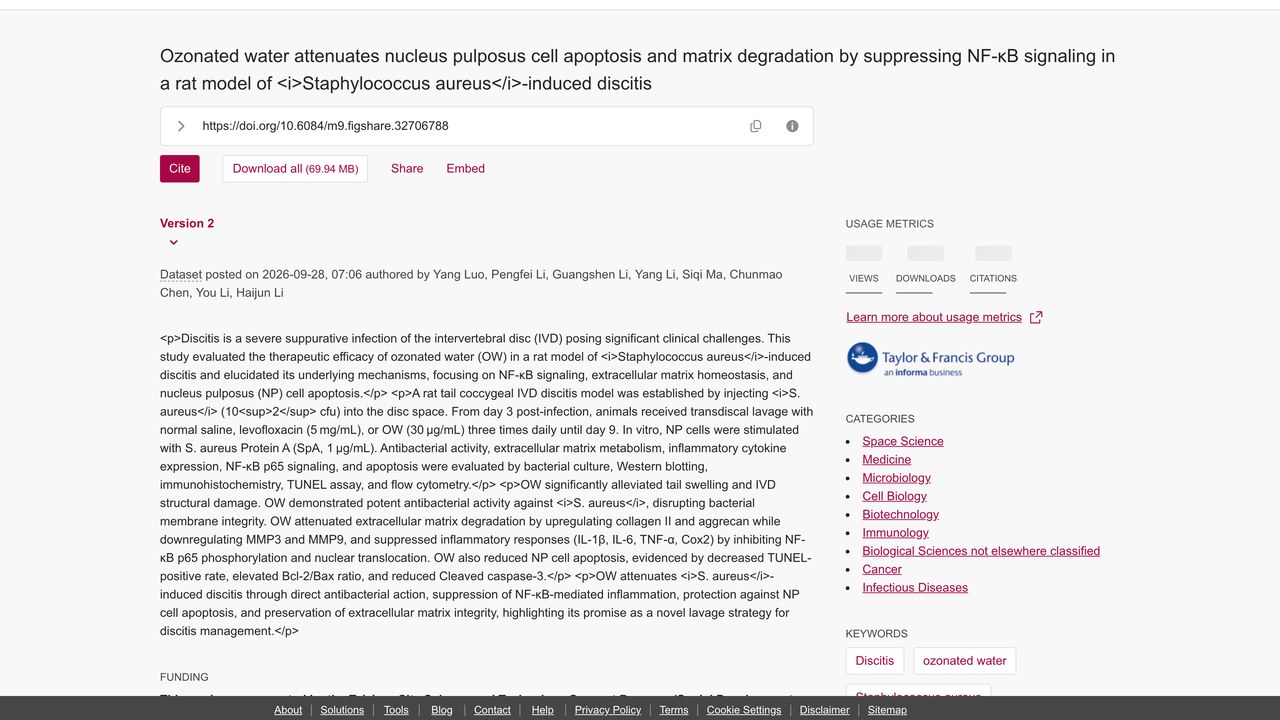The height and width of the screenshot is (720, 1280).
Task: Open the Blog footer link
Action: click(442, 710)
